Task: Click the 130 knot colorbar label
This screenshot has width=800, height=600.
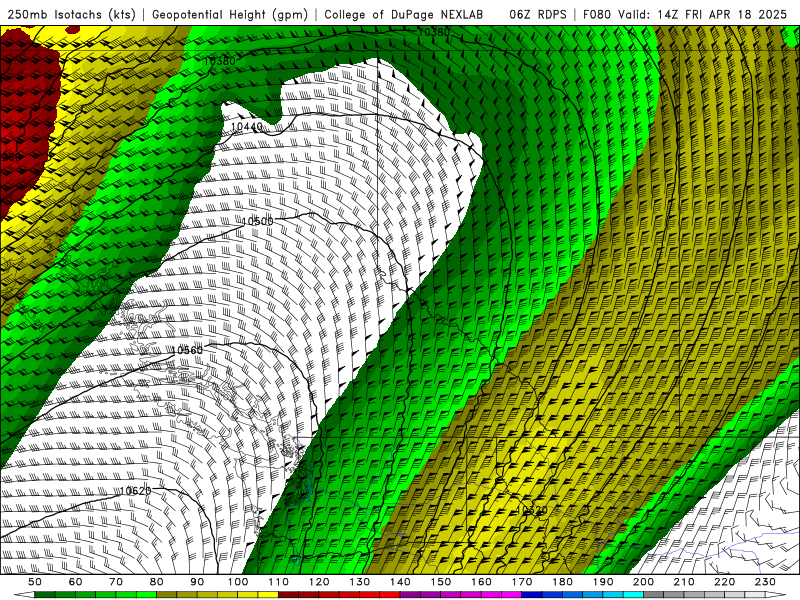Action: [x=359, y=582]
